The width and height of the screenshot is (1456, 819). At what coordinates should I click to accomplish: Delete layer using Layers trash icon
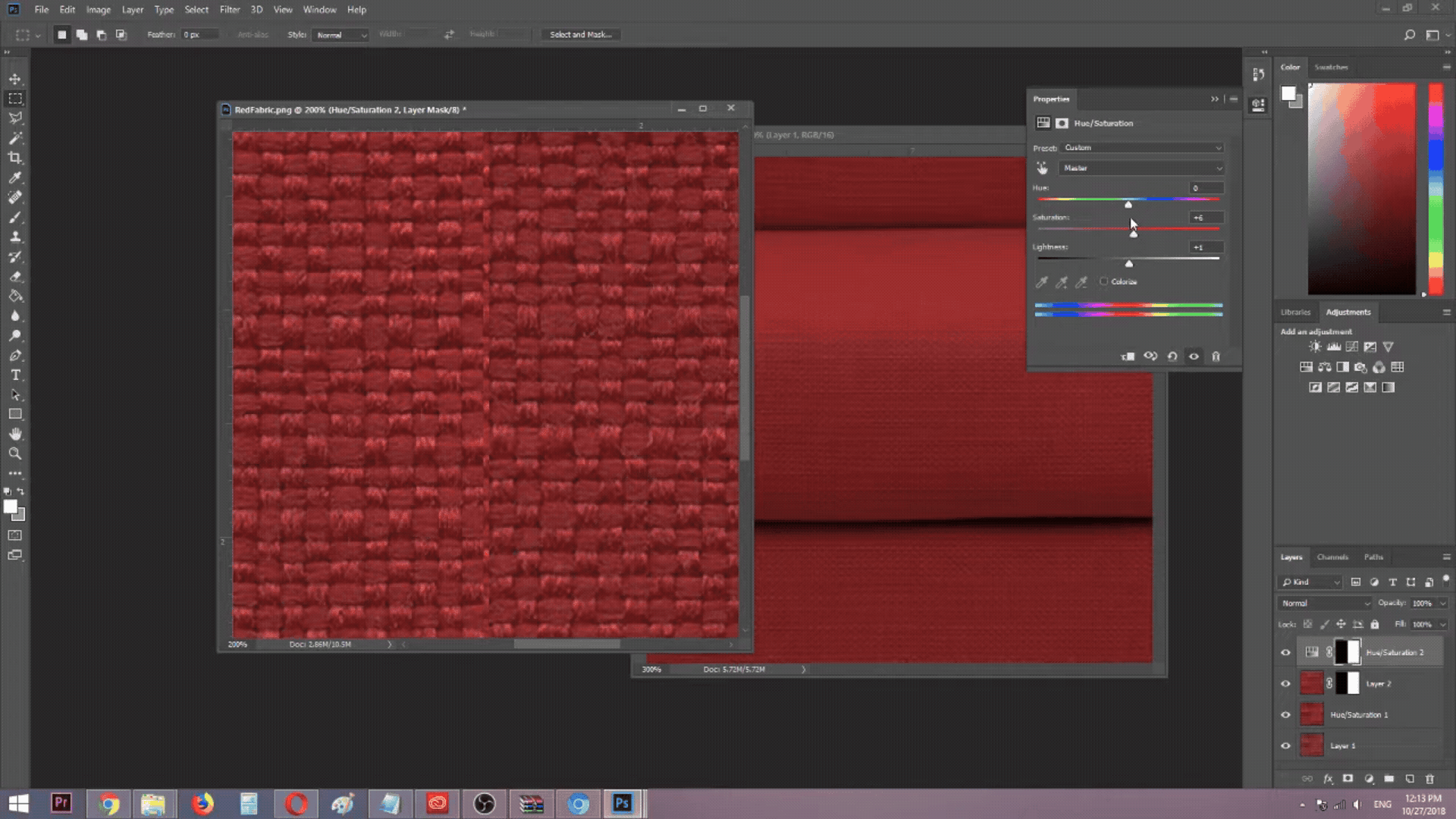pos(1429,779)
